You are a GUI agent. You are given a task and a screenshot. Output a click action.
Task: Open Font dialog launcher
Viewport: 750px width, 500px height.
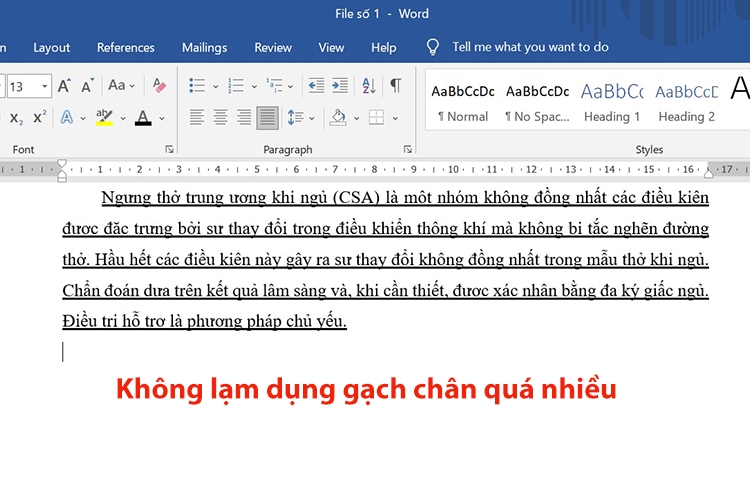pyautogui.click(x=169, y=149)
